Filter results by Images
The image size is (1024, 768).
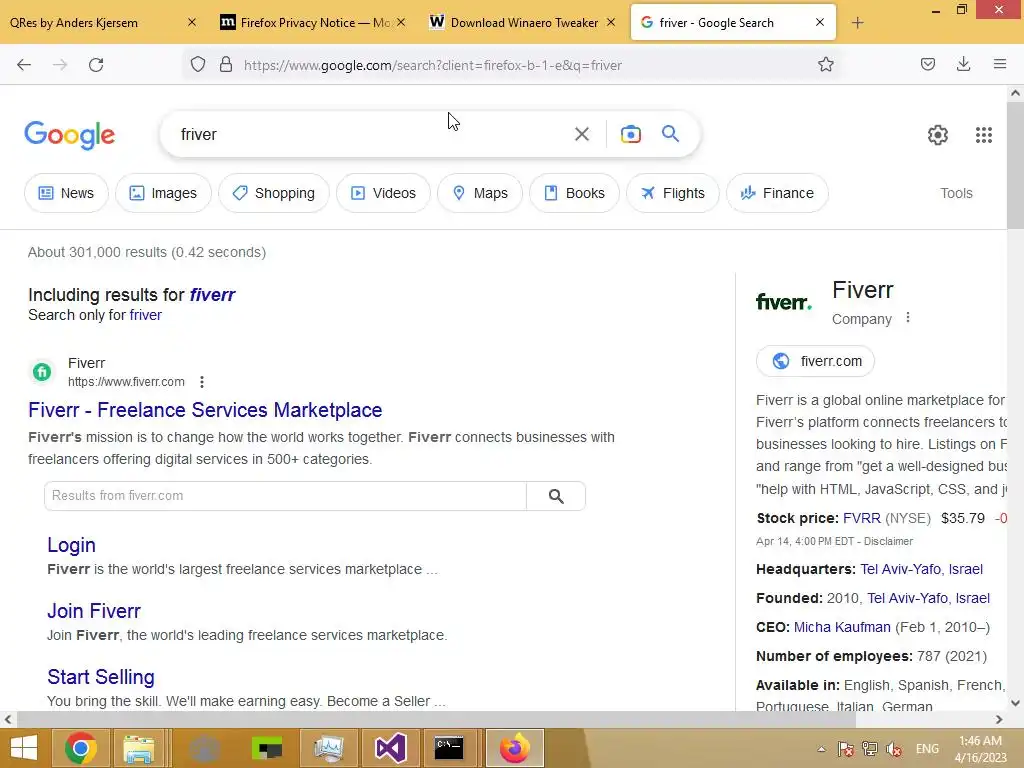[163, 193]
